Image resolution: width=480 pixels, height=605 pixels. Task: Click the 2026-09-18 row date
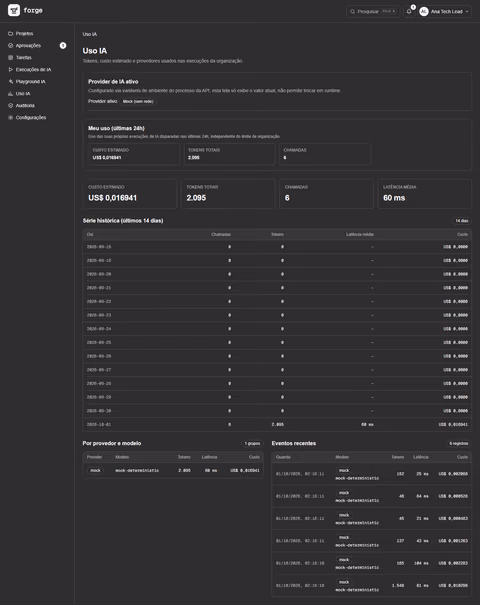[99, 247]
